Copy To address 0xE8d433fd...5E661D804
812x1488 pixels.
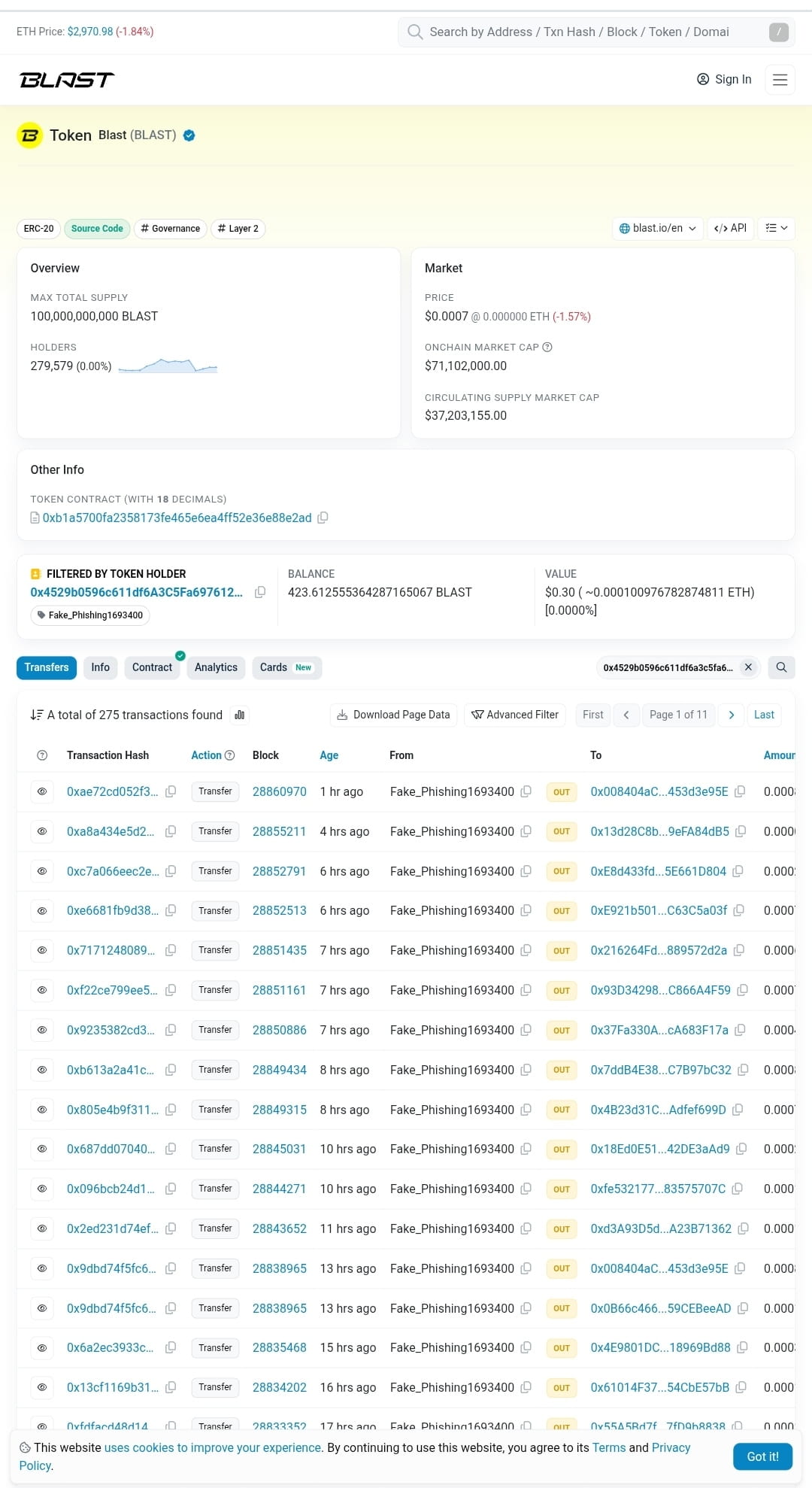pyautogui.click(x=738, y=871)
